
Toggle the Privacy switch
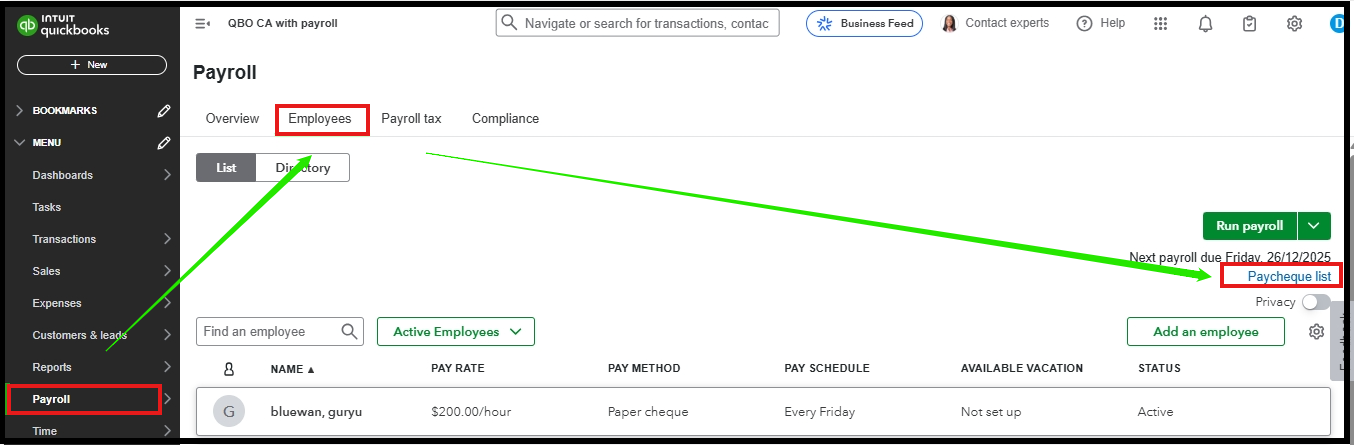click(x=1316, y=302)
